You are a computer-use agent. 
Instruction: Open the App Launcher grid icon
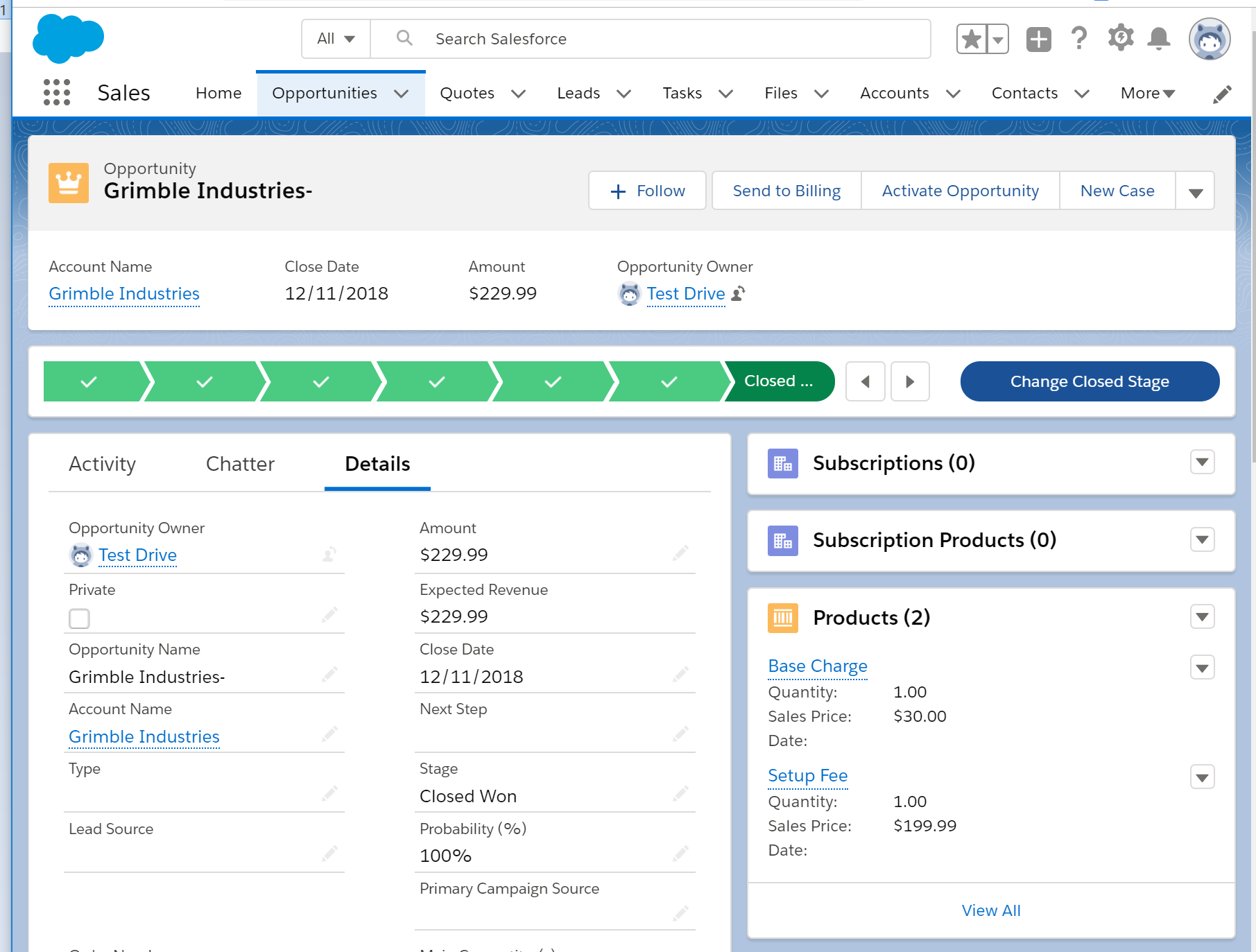pyautogui.click(x=57, y=92)
